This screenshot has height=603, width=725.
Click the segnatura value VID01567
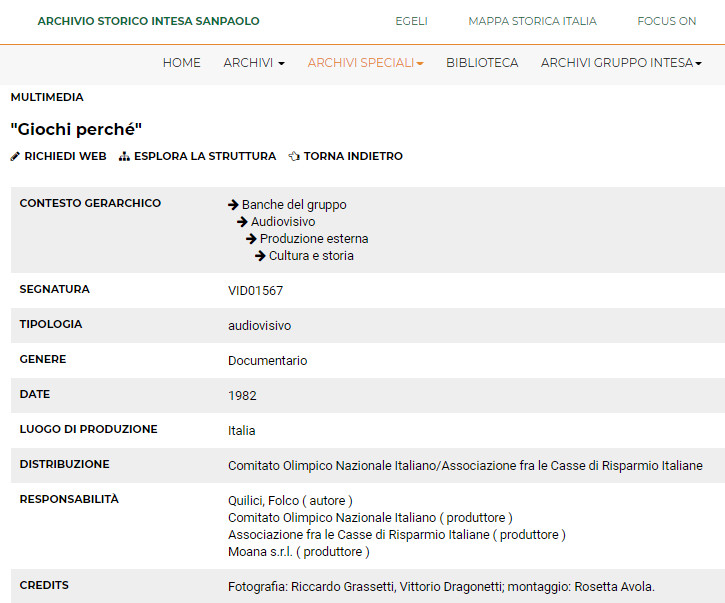click(x=255, y=291)
